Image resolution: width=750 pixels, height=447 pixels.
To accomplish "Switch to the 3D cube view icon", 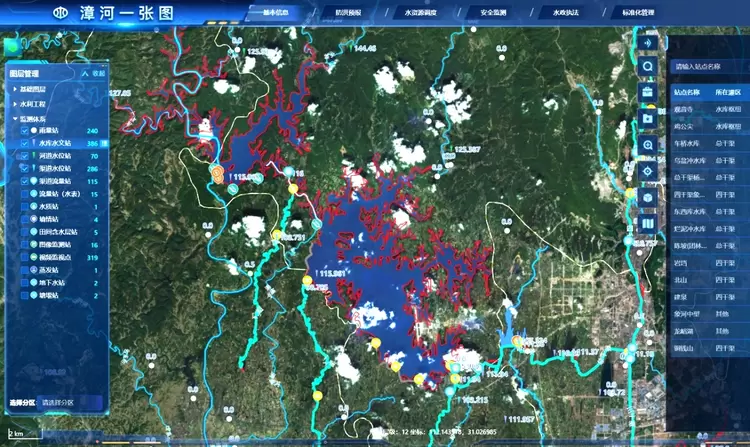I will 648,197.
